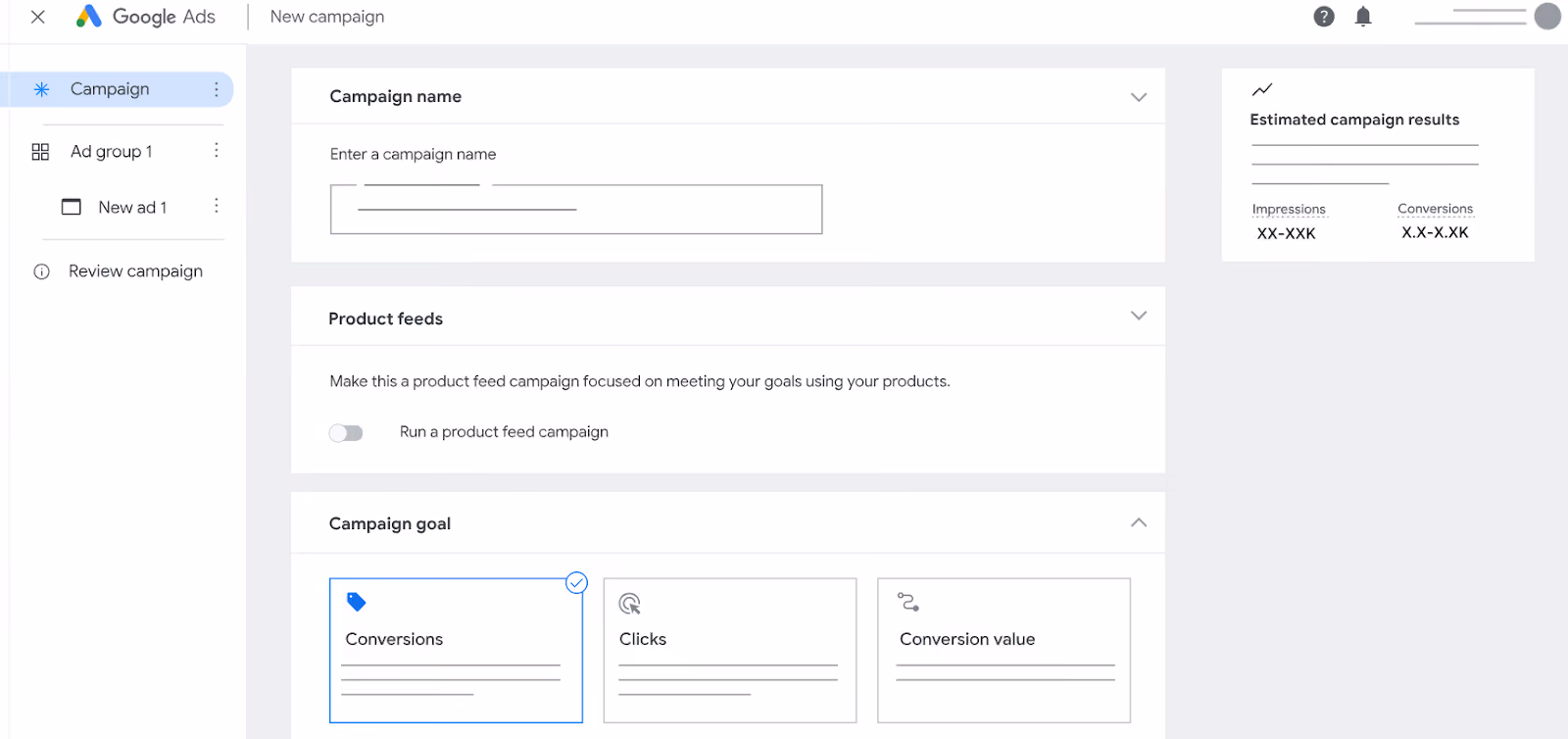Click the Conversion value path icon

pos(908,602)
